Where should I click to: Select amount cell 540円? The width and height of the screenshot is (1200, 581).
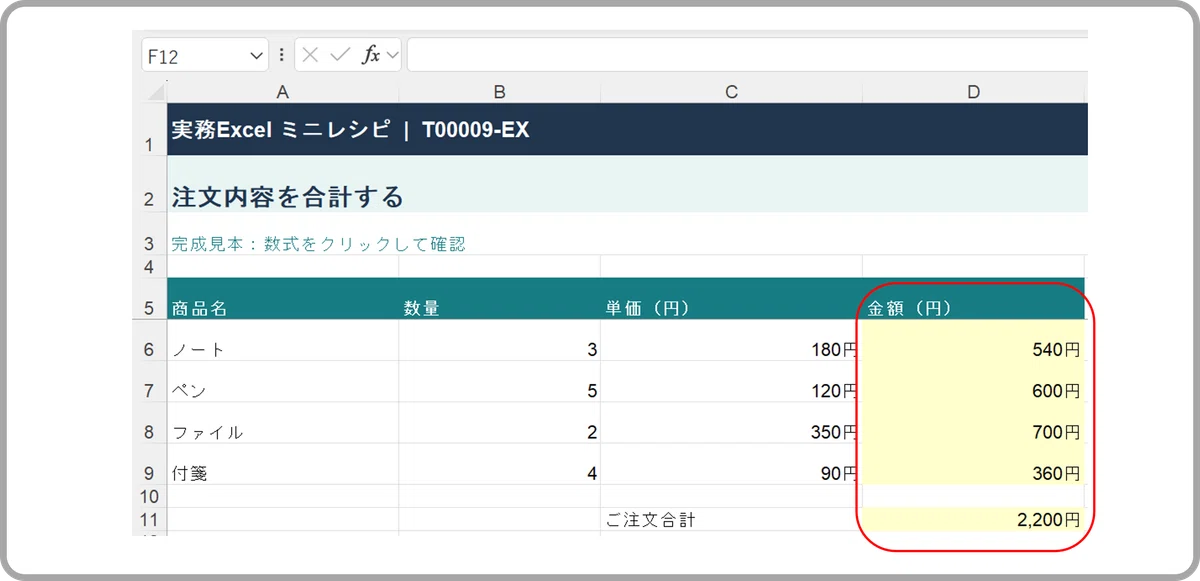point(973,340)
